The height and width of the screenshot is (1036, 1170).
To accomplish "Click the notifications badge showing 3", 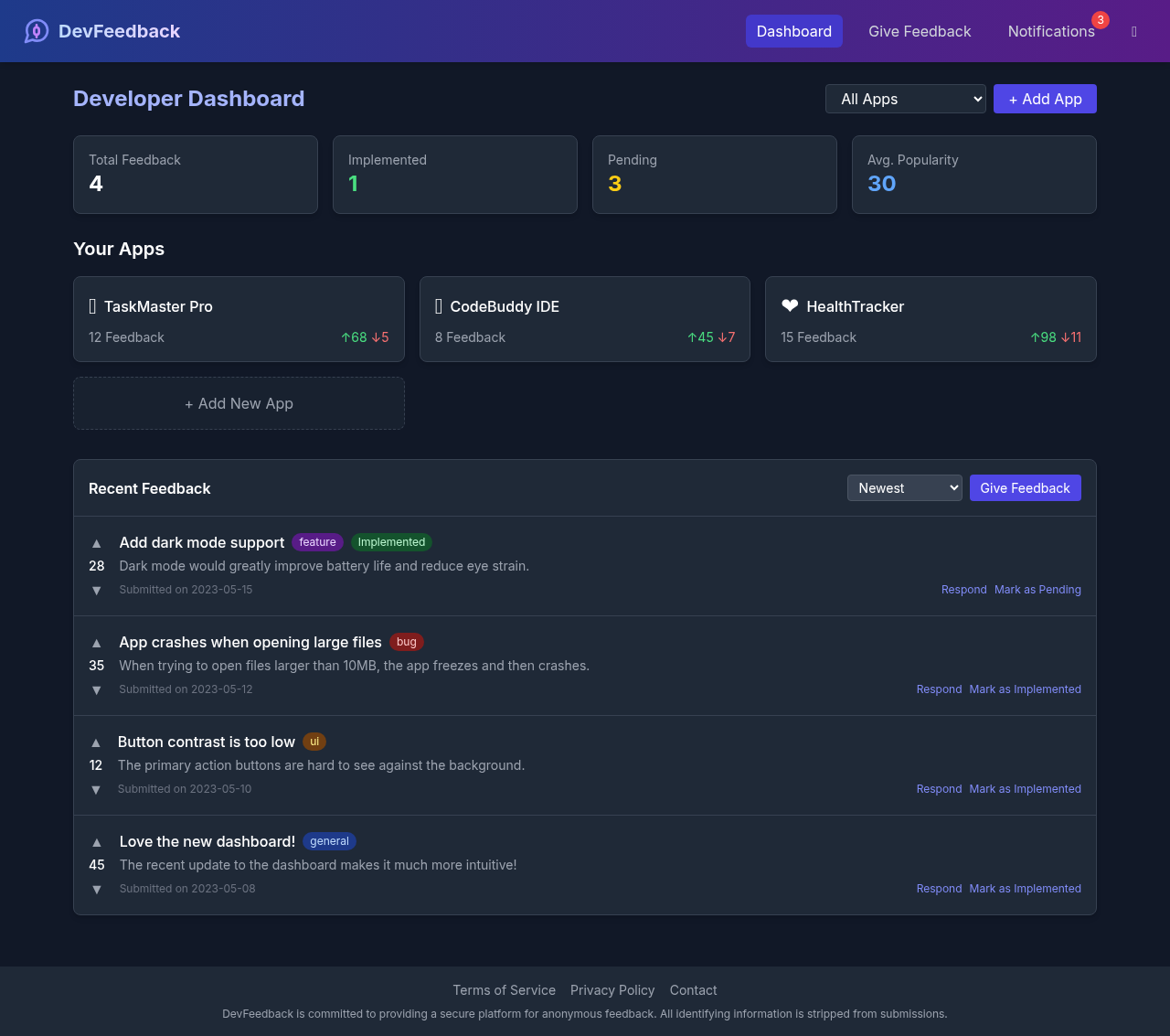I will pyautogui.click(x=1100, y=19).
